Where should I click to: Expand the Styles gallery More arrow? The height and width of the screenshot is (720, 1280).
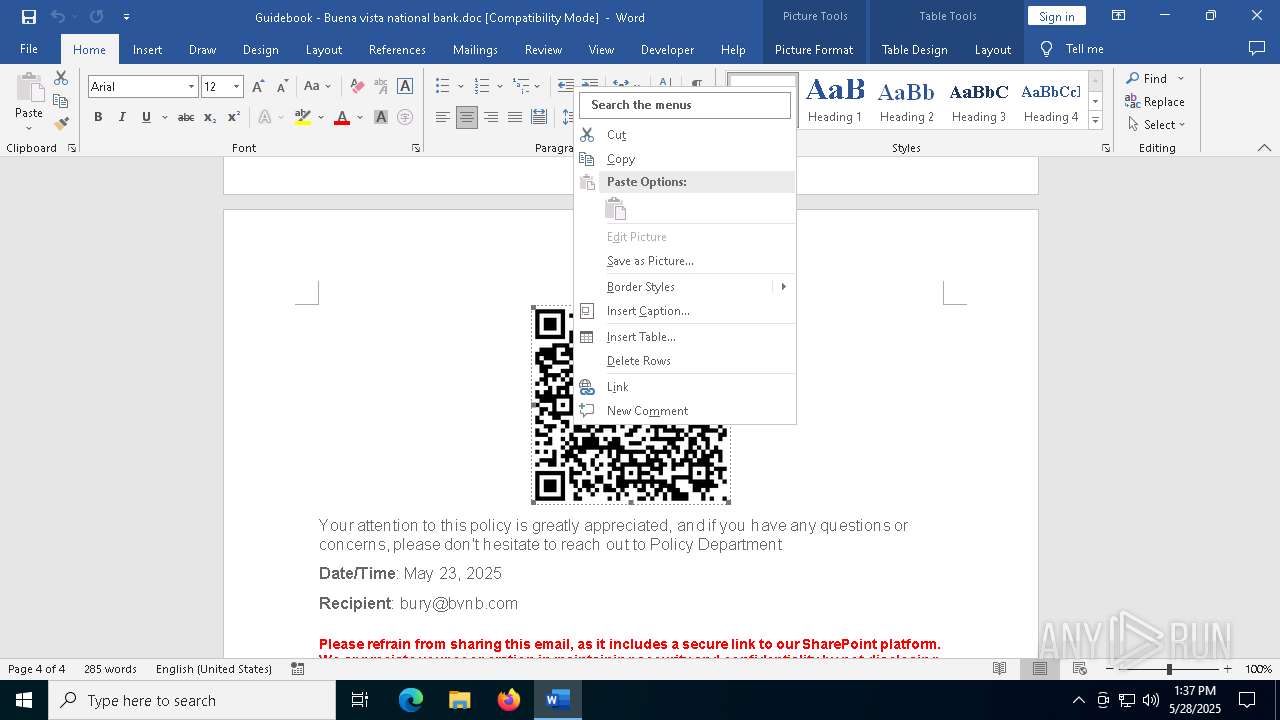tap(1095, 121)
